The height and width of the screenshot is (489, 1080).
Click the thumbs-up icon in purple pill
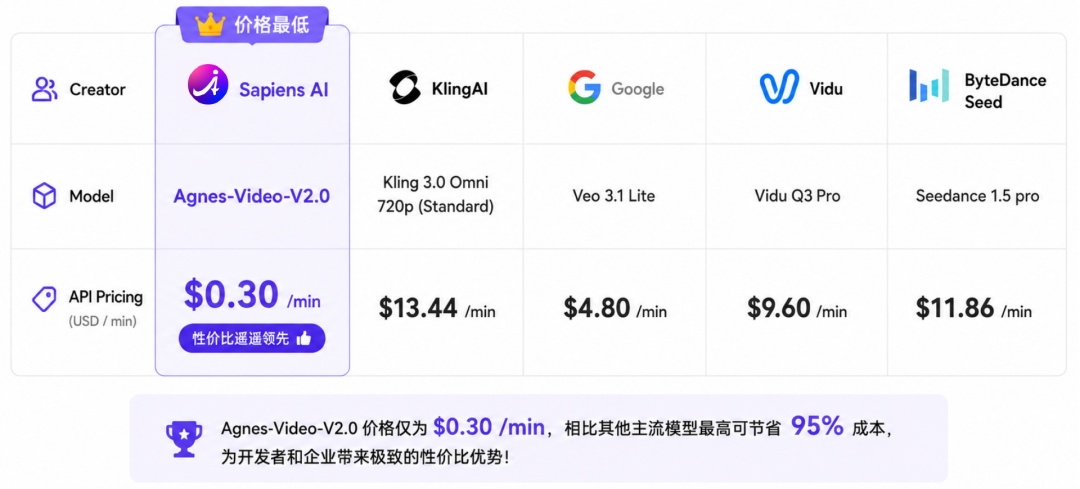coord(303,338)
